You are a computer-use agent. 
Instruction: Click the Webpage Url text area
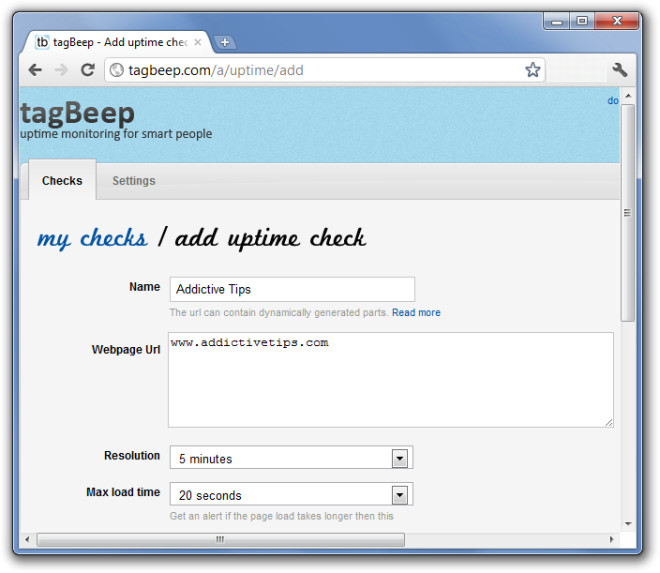click(x=391, y=379)
